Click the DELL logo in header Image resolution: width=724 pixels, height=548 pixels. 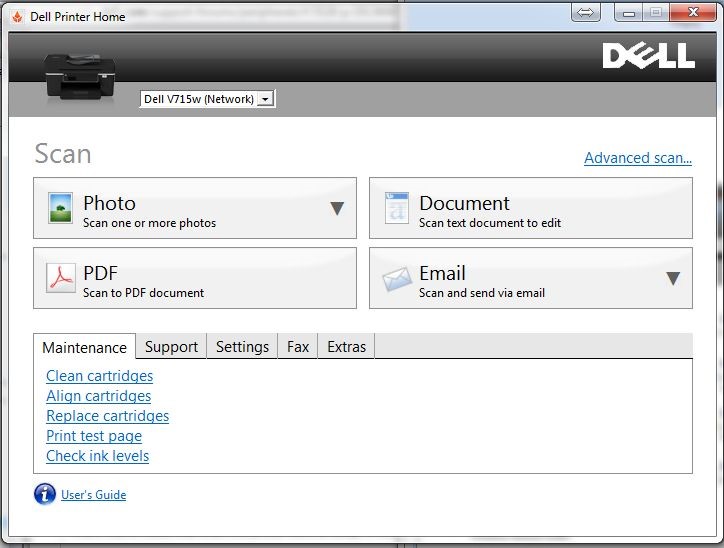click(x=648, y=56)
